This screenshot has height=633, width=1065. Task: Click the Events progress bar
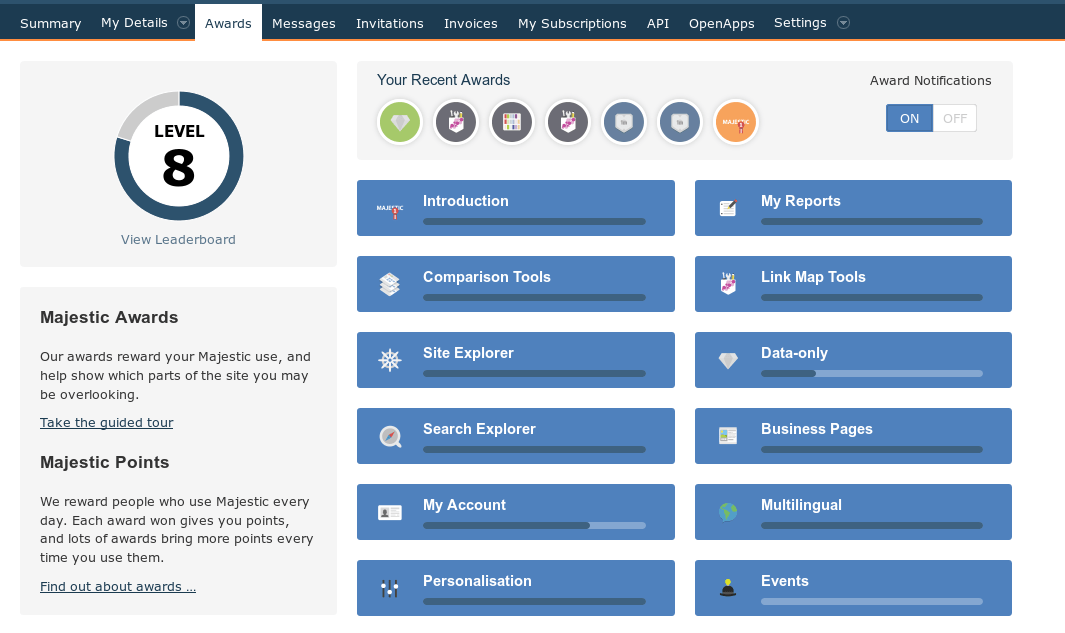tap(871, 602)
